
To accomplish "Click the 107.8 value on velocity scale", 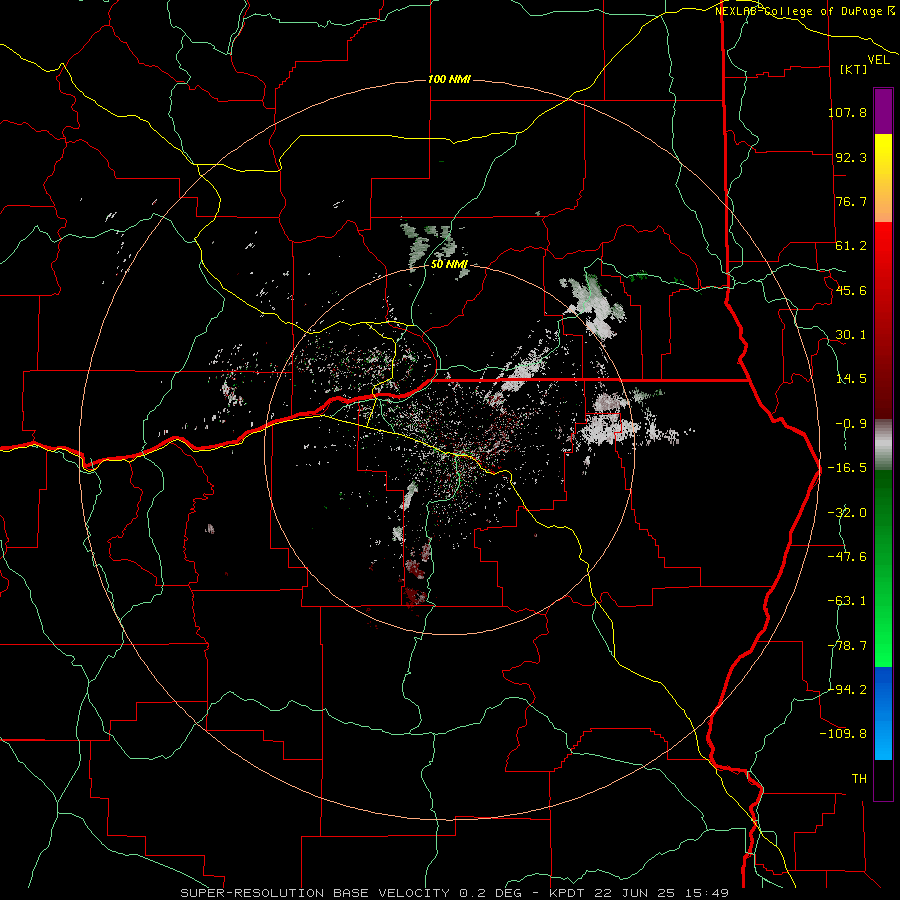I will pyautogui.click(x=847, y=112).
